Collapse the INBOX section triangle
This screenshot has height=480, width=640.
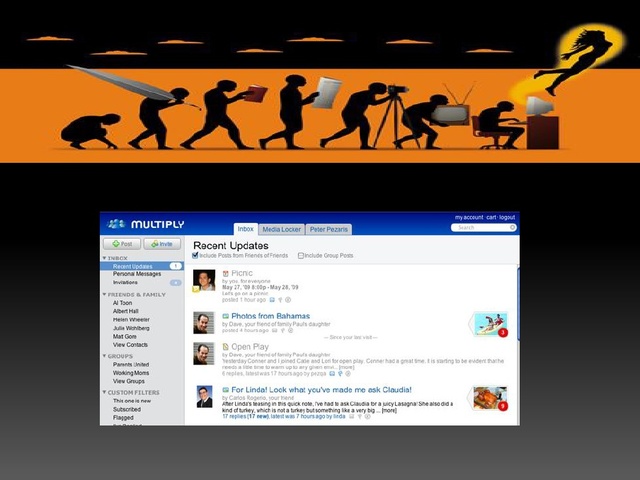[104, 258]
